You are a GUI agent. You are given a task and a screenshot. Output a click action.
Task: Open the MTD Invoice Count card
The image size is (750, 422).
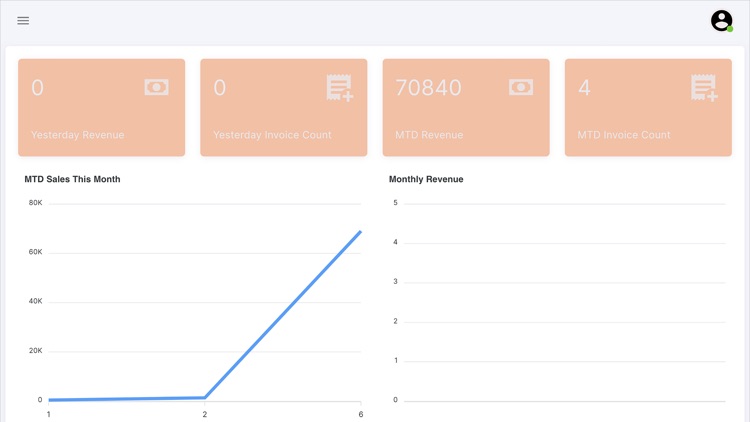[x=648, y=108]
